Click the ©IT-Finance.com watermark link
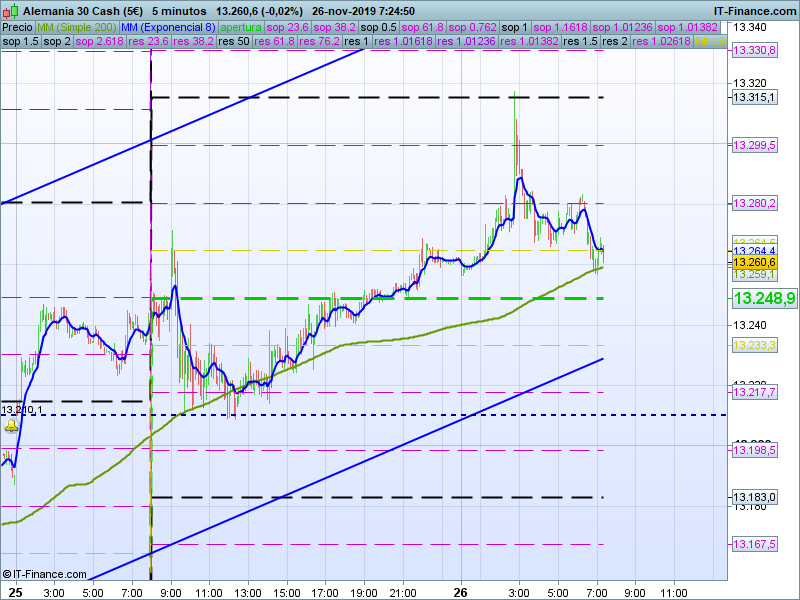The height and width of the screenshot is (600, 800). click(x=42, y=574)
